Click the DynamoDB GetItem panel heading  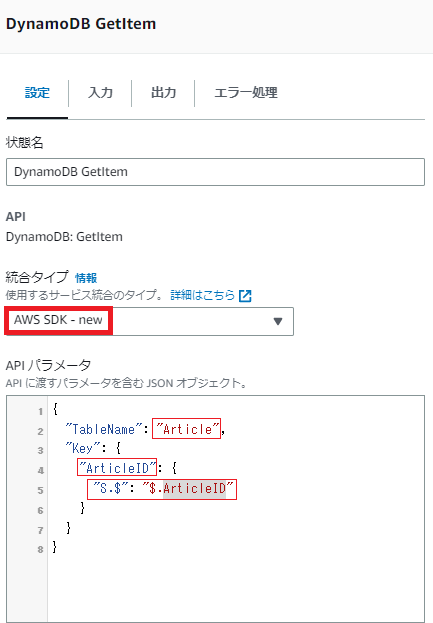[x=81, y=24]
